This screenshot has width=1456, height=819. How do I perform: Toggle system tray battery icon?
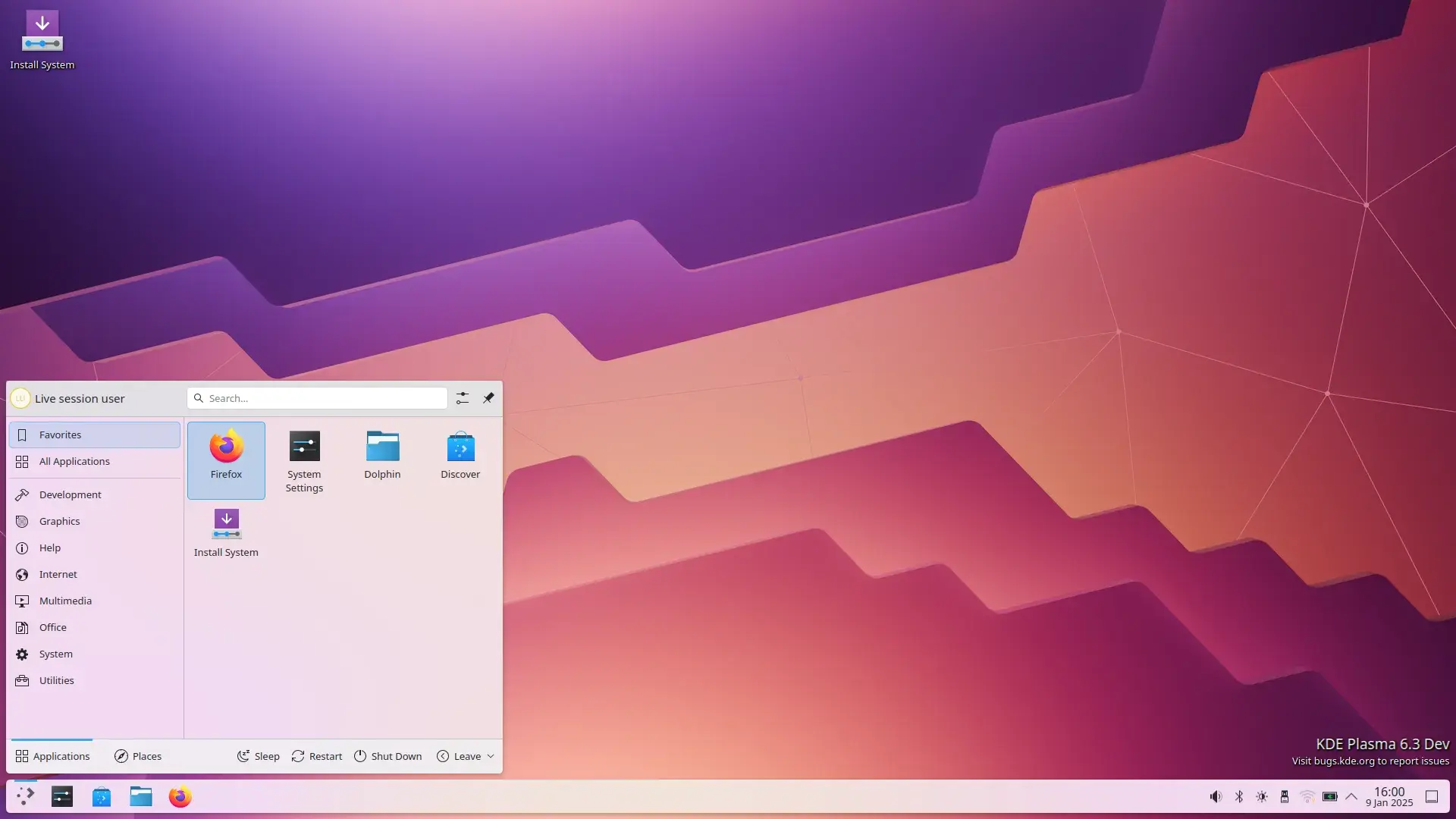pyautogui.click(x=1330, y=795)
